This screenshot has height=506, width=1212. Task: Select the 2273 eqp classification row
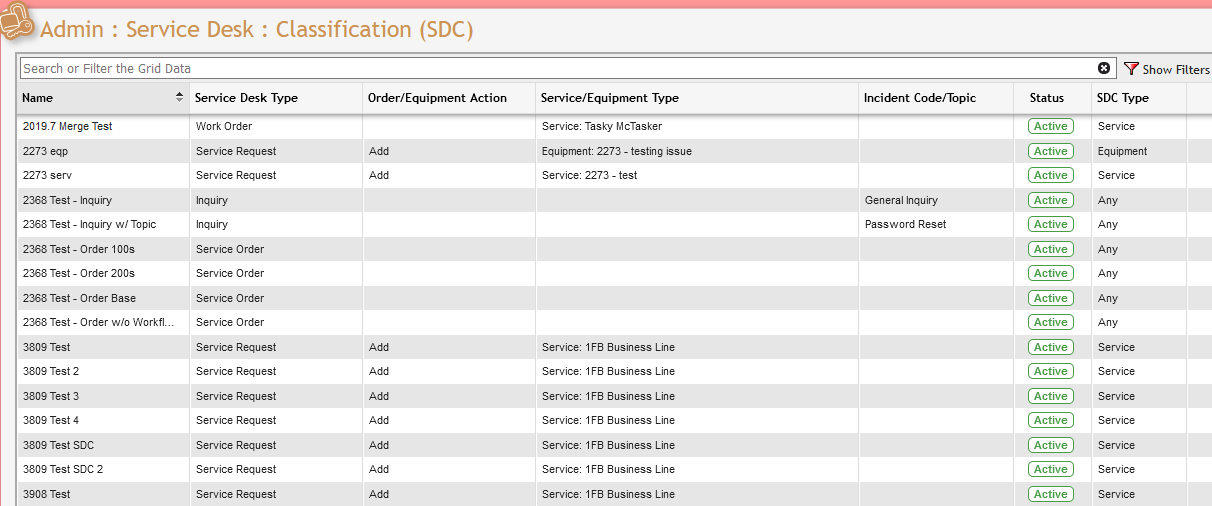tap(45, 151)
